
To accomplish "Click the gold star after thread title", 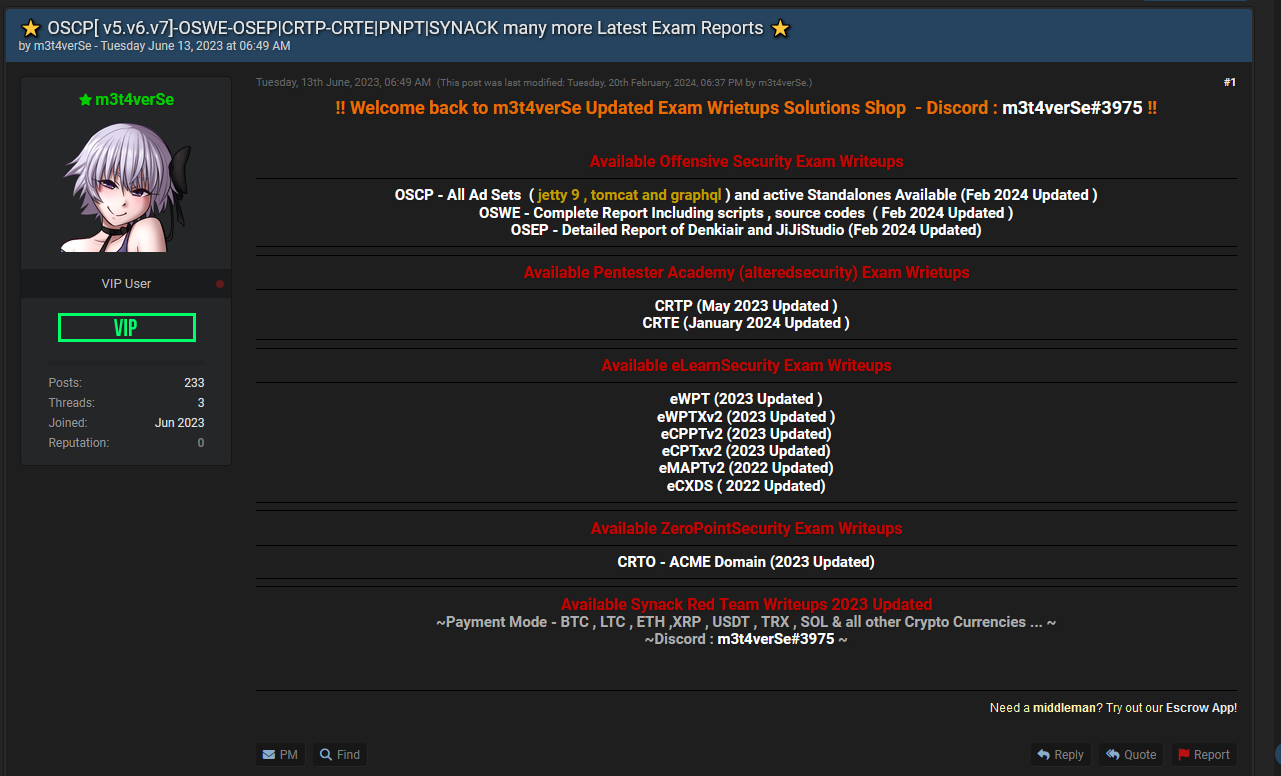I will coord(781,28).
